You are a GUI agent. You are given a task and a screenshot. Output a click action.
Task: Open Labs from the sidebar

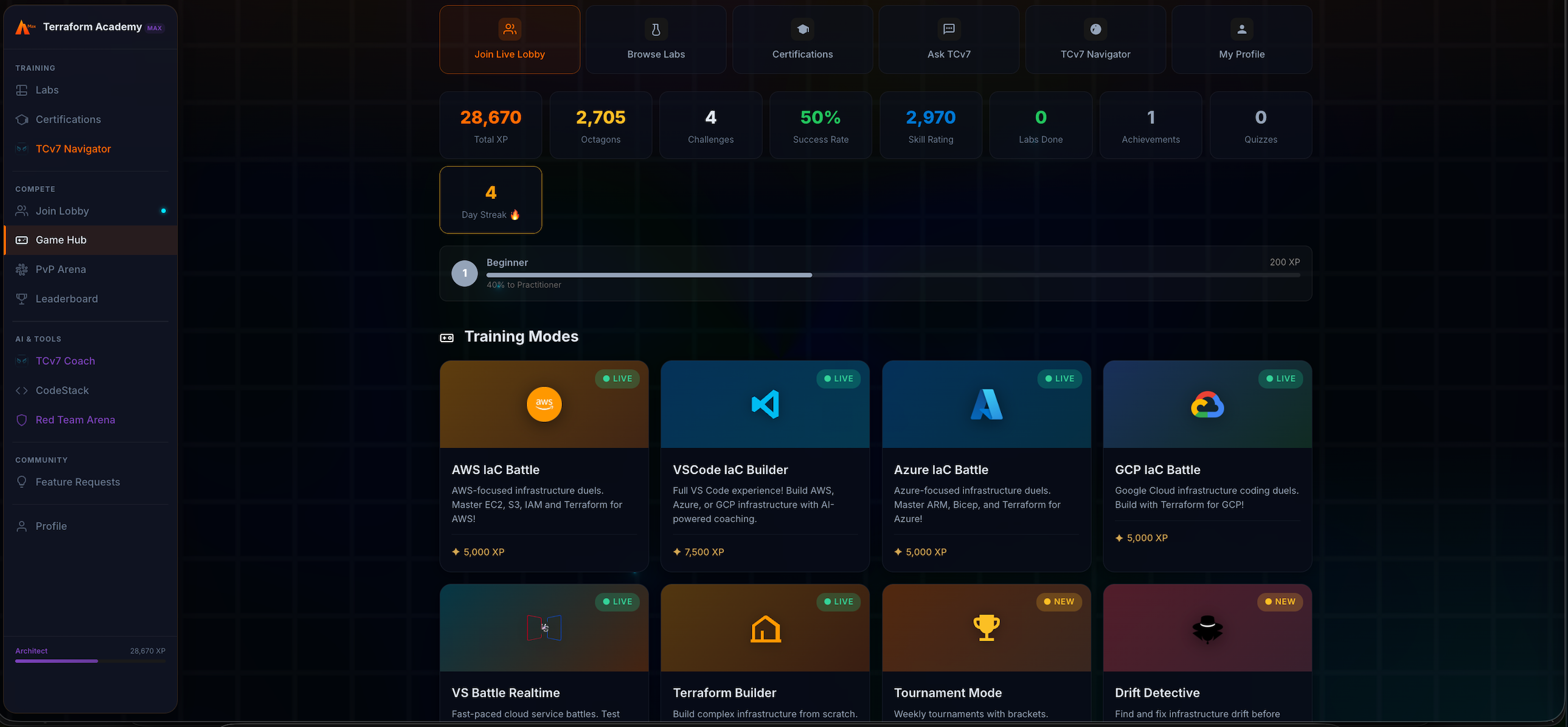pos(90,90)
